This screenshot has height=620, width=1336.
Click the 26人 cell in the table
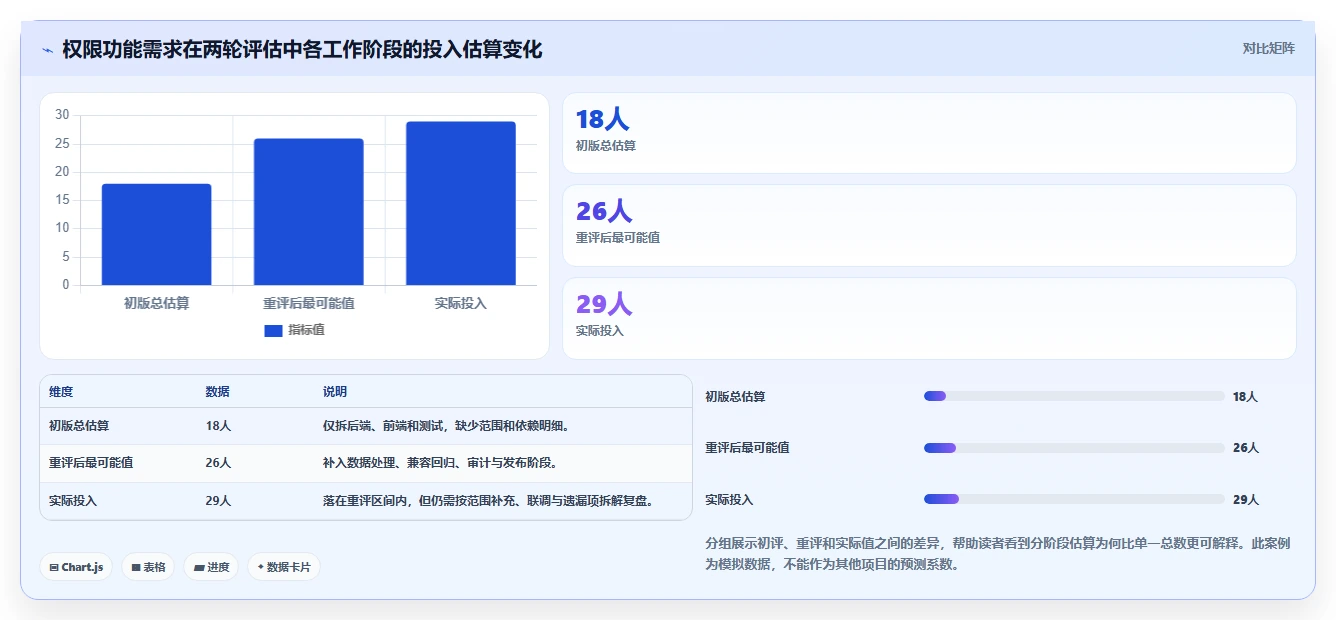(218, 463)
